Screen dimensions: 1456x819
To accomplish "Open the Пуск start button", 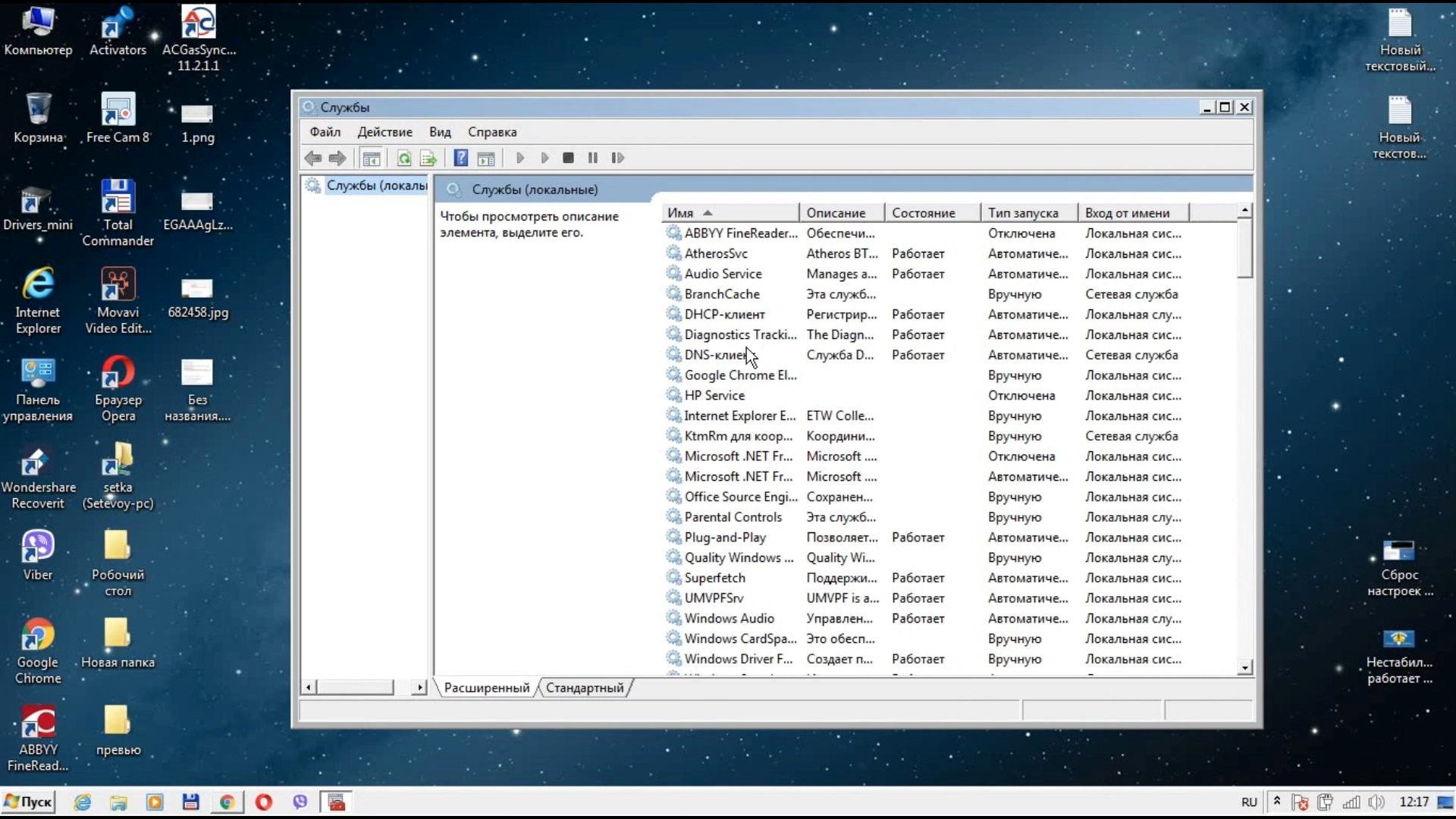I will coord(29,802).
